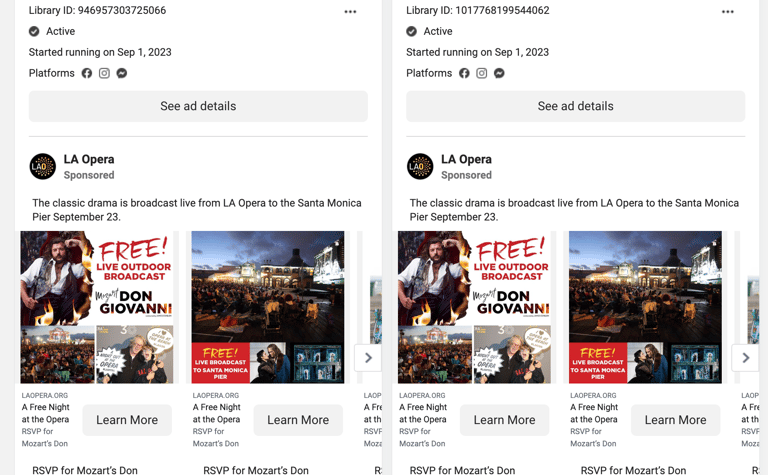Click Facebook platform icon in right ad

[464, 73]
